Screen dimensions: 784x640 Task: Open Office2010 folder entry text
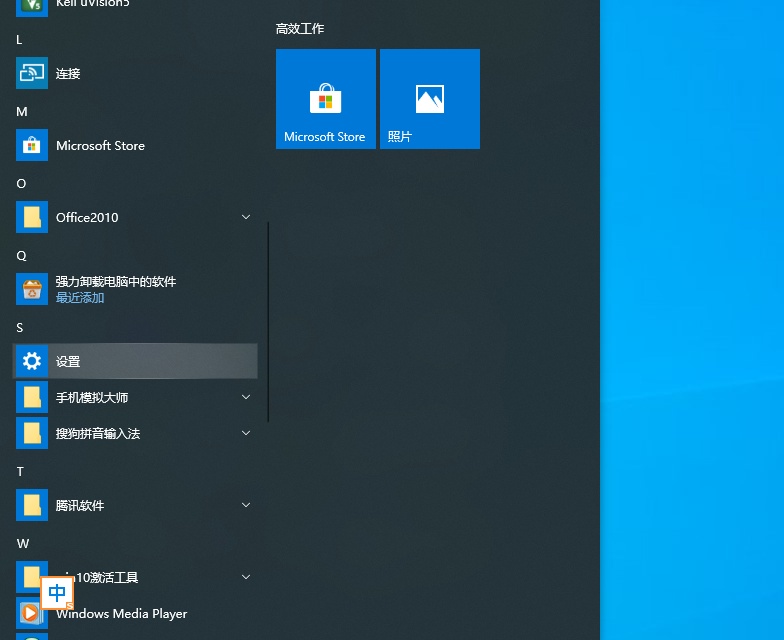(87, 218)
